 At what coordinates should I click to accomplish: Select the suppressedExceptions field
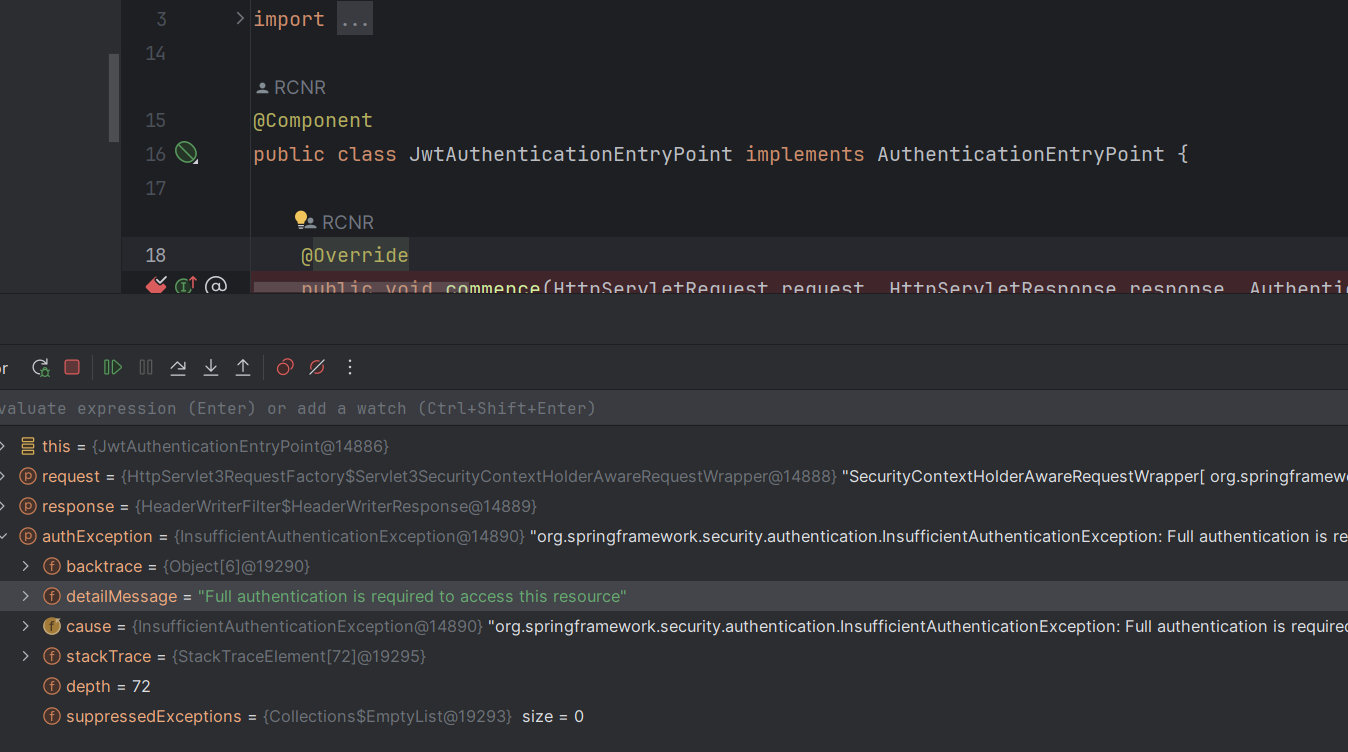(674, 716)
